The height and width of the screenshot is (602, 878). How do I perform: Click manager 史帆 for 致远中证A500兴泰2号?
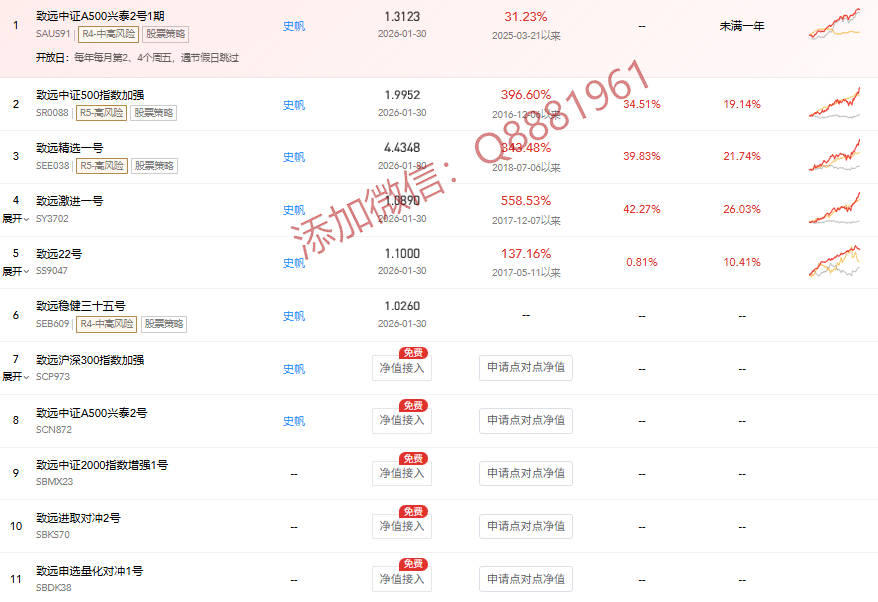pos(293,421)
